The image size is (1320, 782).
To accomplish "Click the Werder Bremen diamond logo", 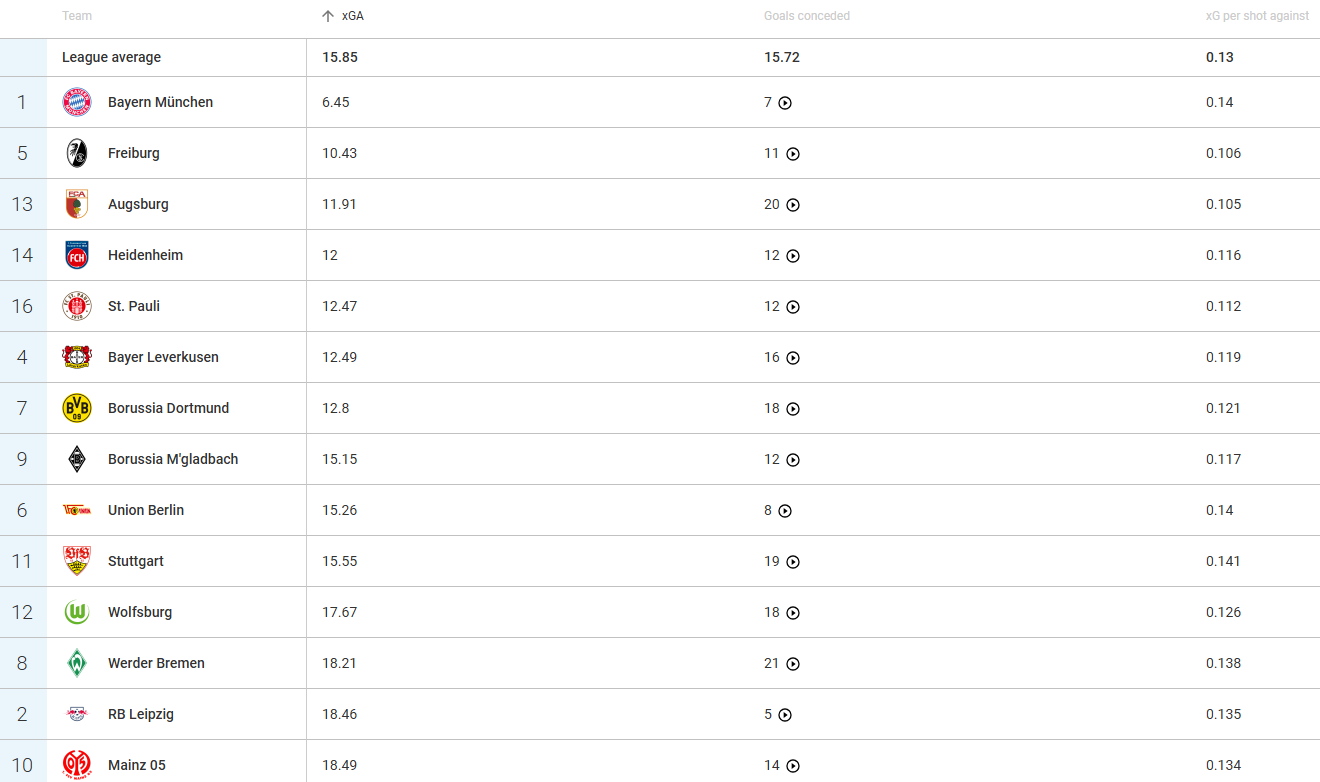I will [x=77, y=663].
